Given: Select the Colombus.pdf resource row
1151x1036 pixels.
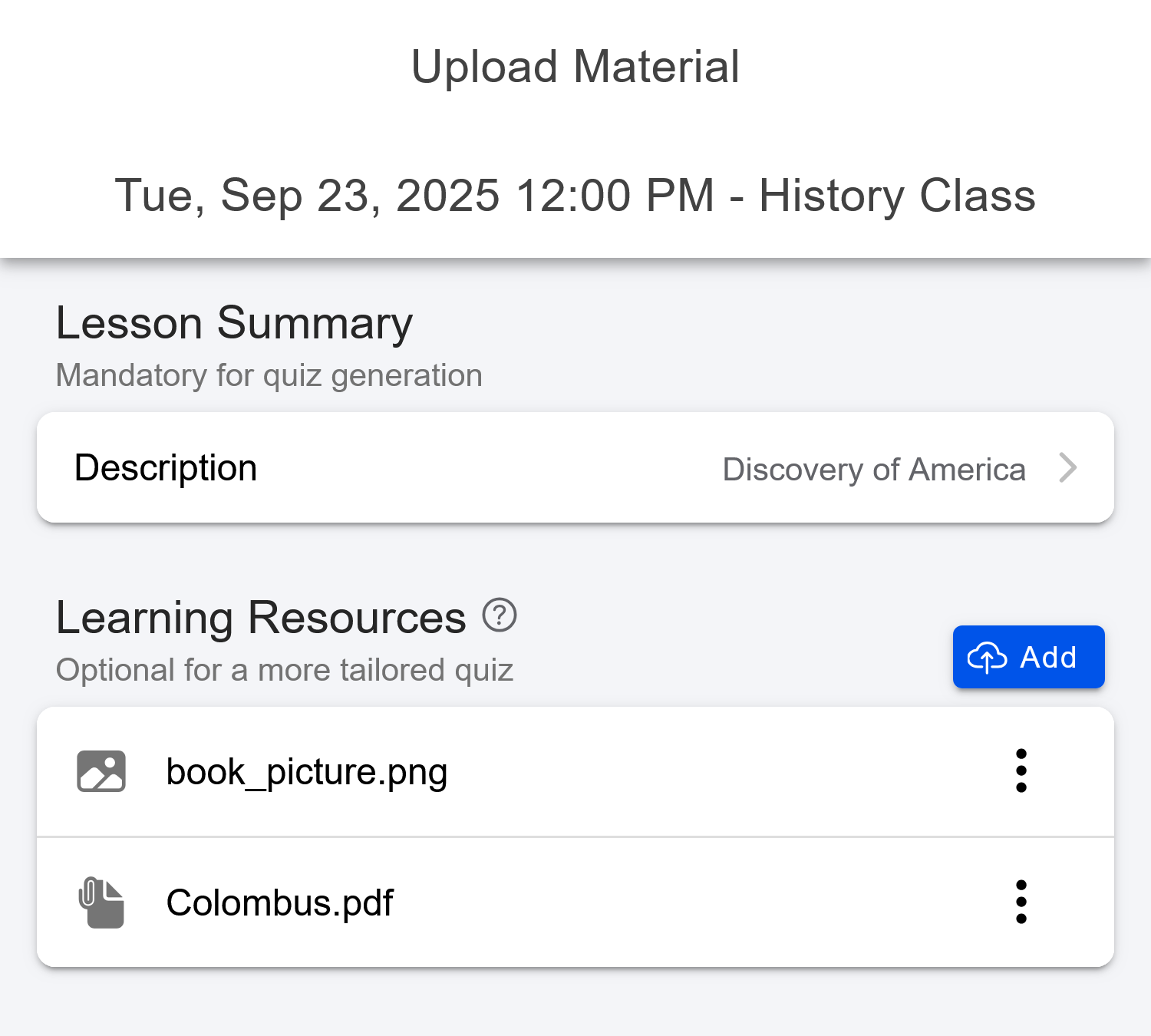Looking at the screenshot, I should click(537, 902).
